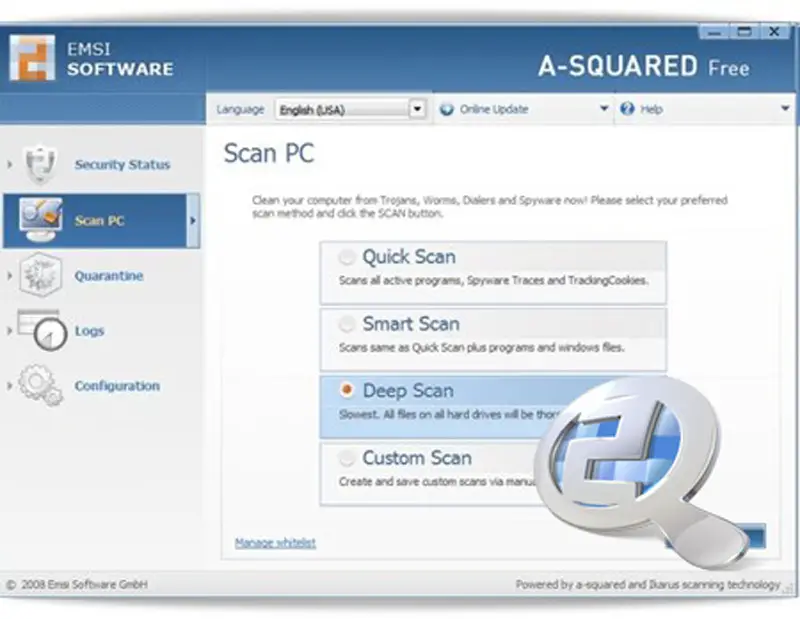Click the Quarantine hexagon icon
The height and width of the screenshot is (619, 800).
40,275
